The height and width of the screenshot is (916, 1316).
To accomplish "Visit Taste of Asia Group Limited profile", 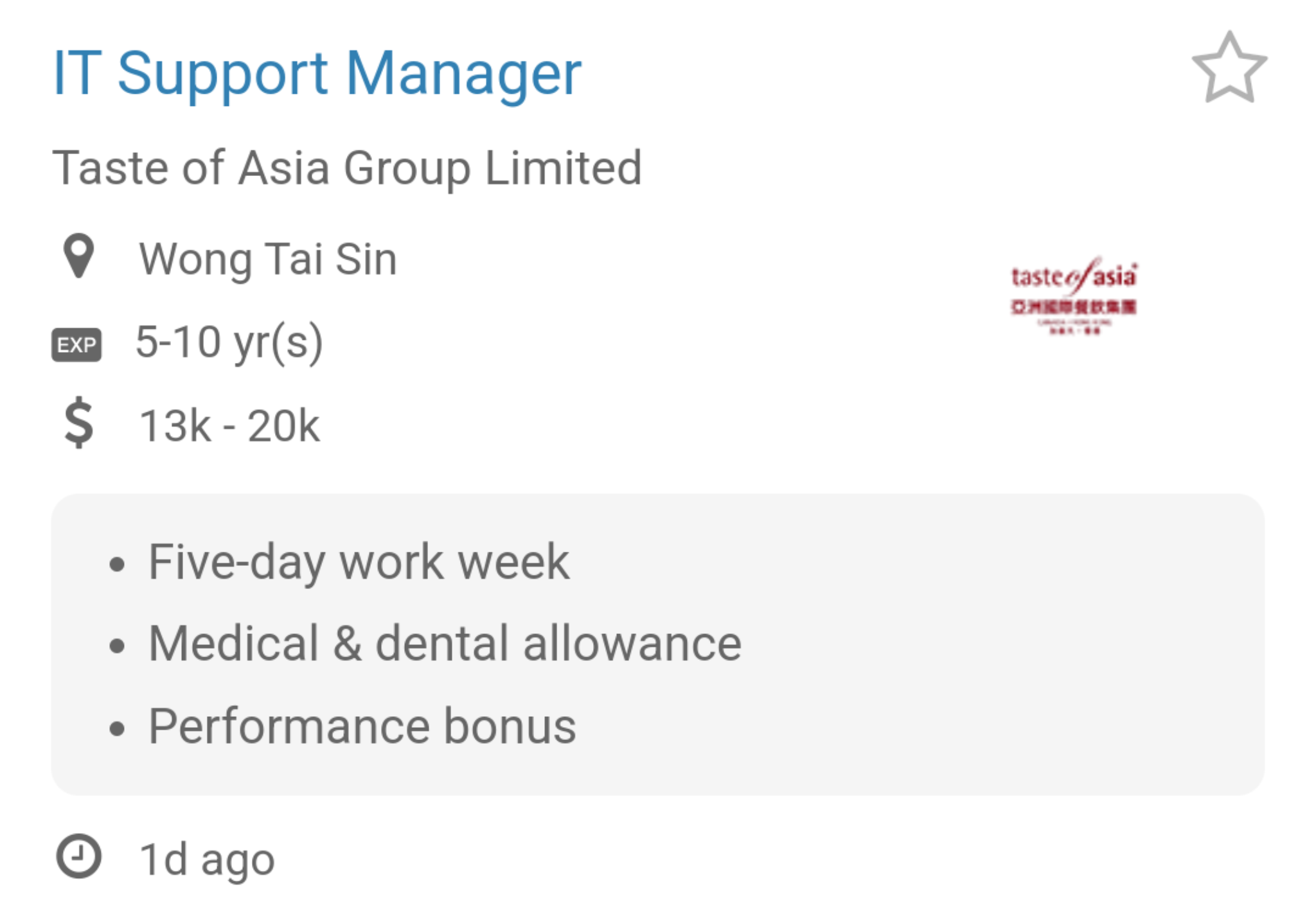I will [348, 168].
